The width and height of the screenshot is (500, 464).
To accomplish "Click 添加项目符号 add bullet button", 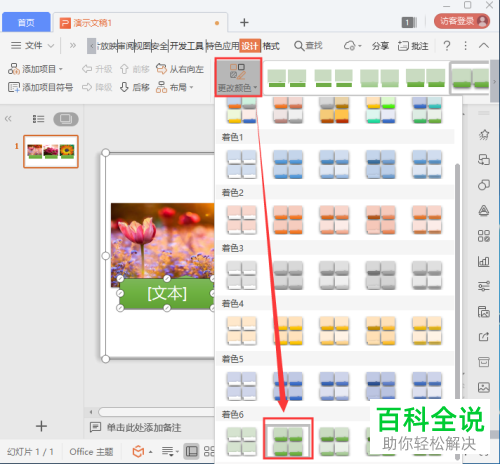I will [40, 87].
